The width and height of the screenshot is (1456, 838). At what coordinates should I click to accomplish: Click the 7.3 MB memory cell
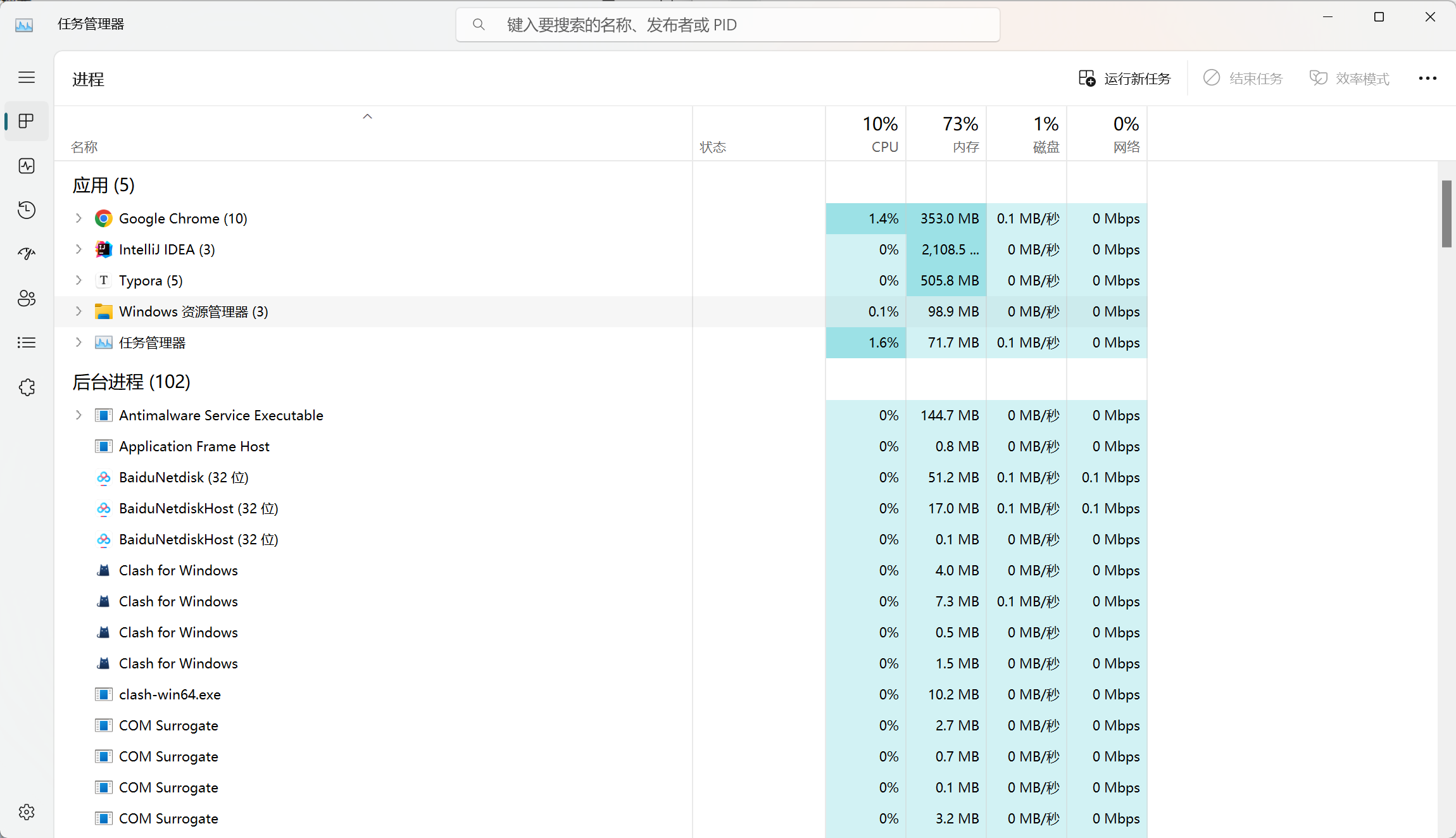(946, 601)
